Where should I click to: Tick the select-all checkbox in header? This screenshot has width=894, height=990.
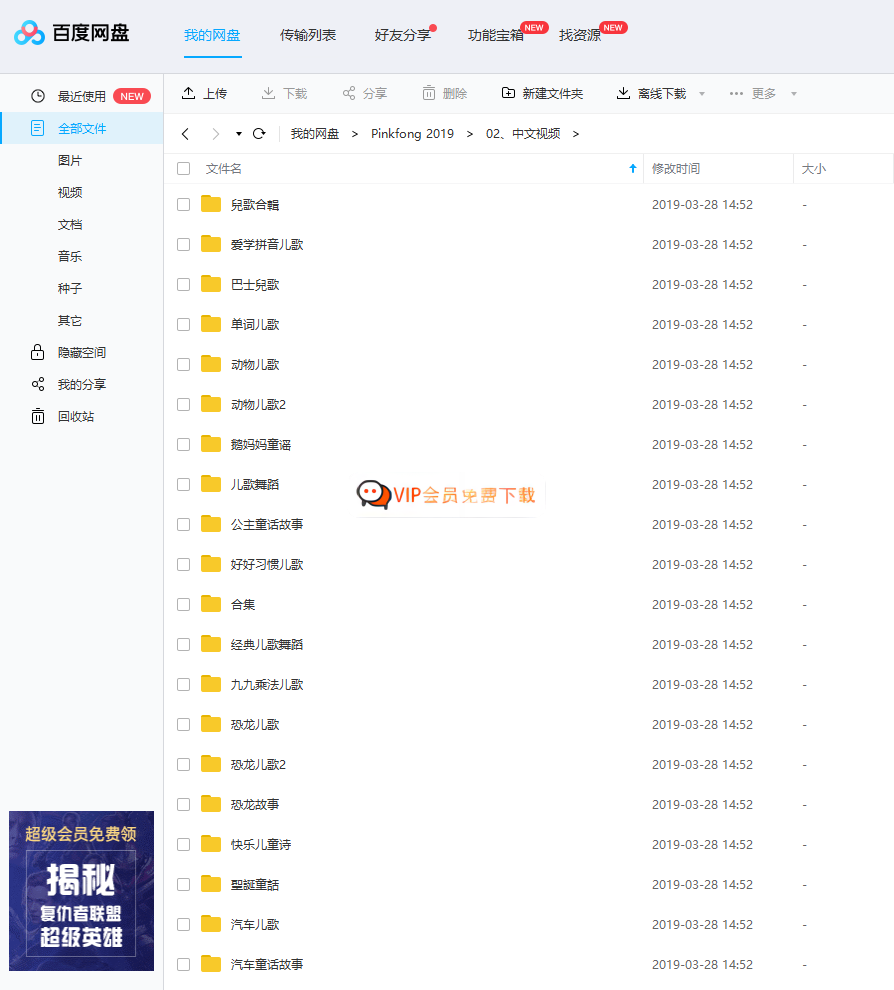pyautogui.click(x=184, y=169)
